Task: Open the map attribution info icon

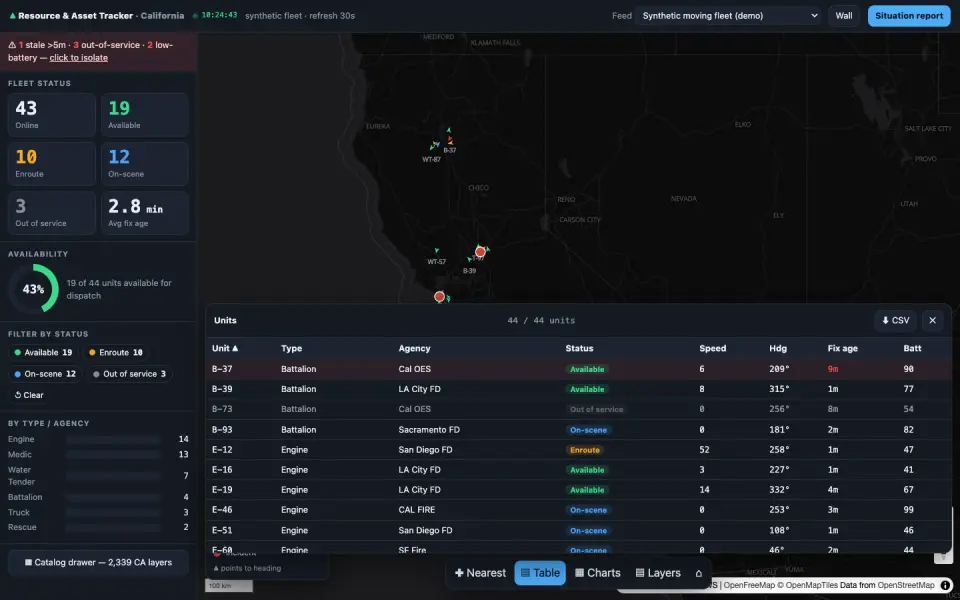Action: click(945, 585)
